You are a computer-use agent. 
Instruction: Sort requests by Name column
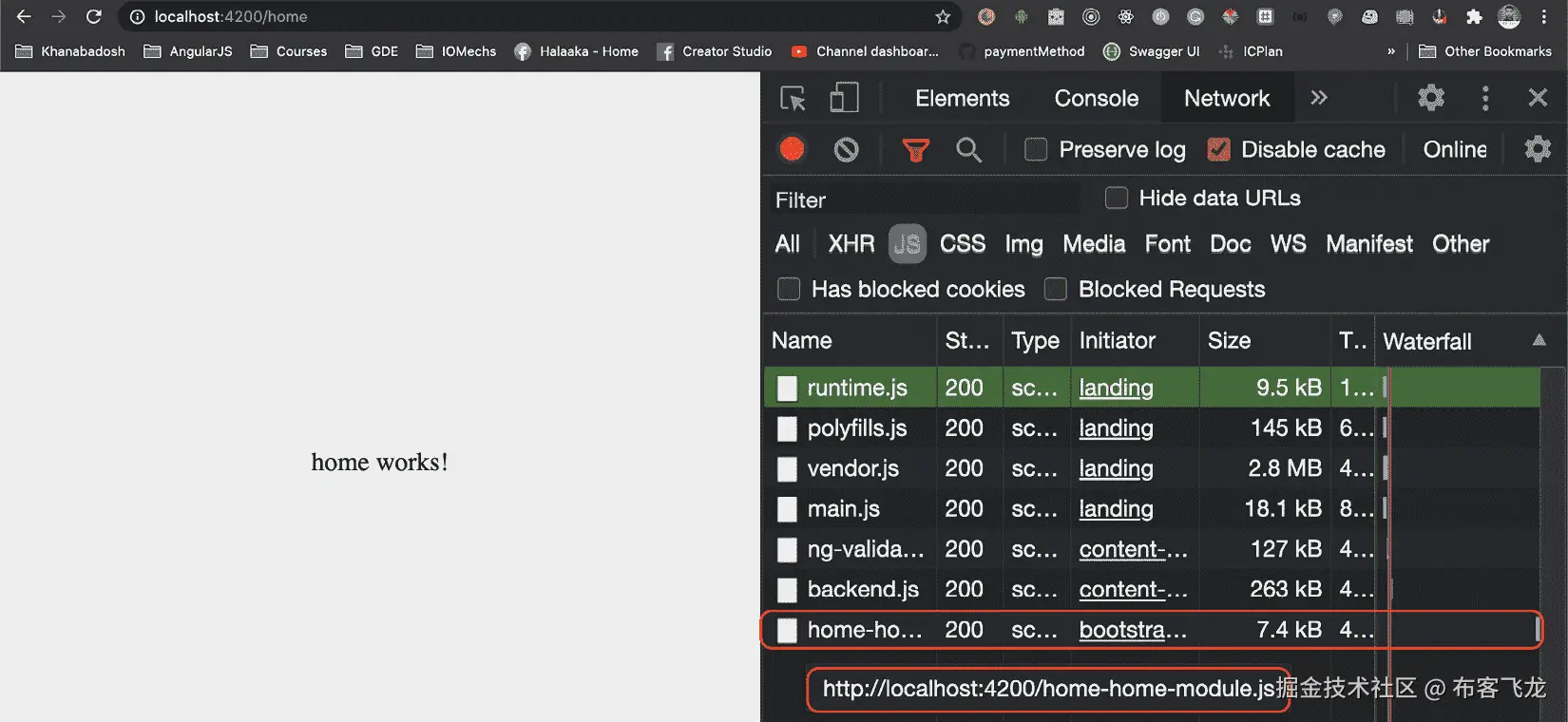pos(851,341)
